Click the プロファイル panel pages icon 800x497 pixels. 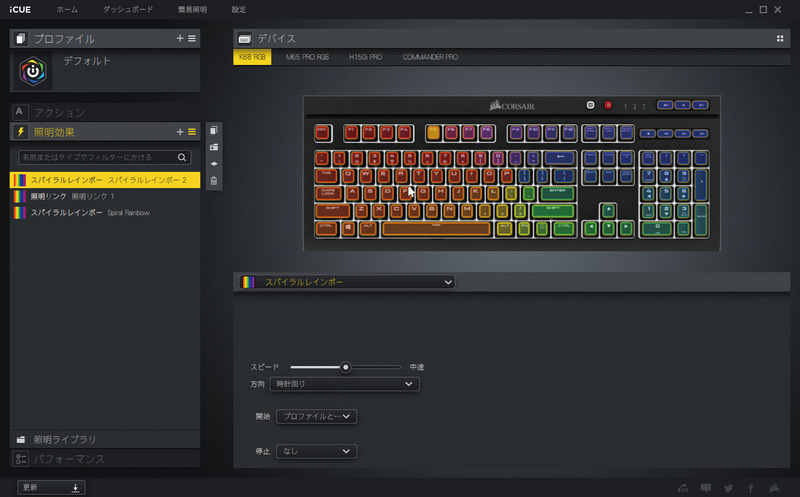tap(20, 38)
